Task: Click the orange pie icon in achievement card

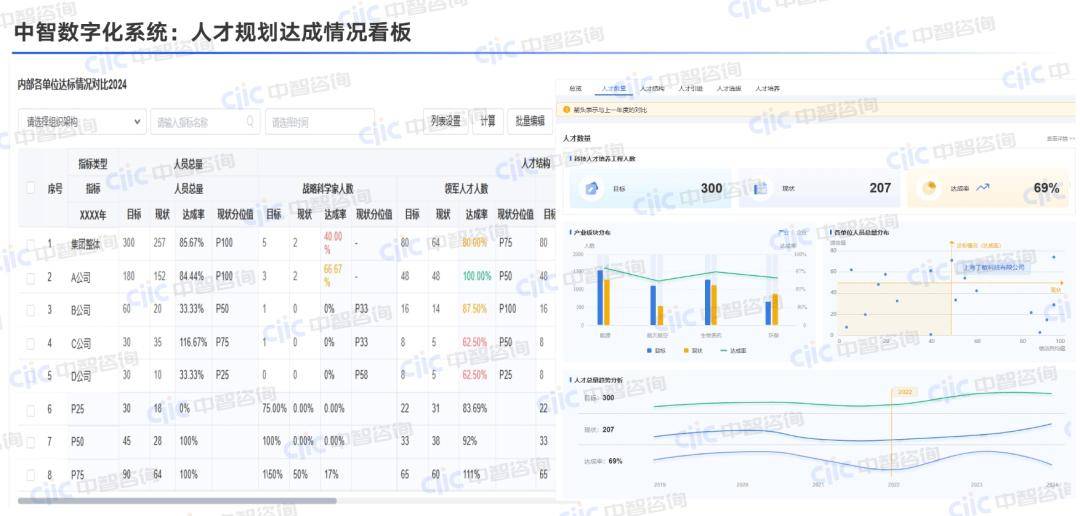Action: coord(929,188)
